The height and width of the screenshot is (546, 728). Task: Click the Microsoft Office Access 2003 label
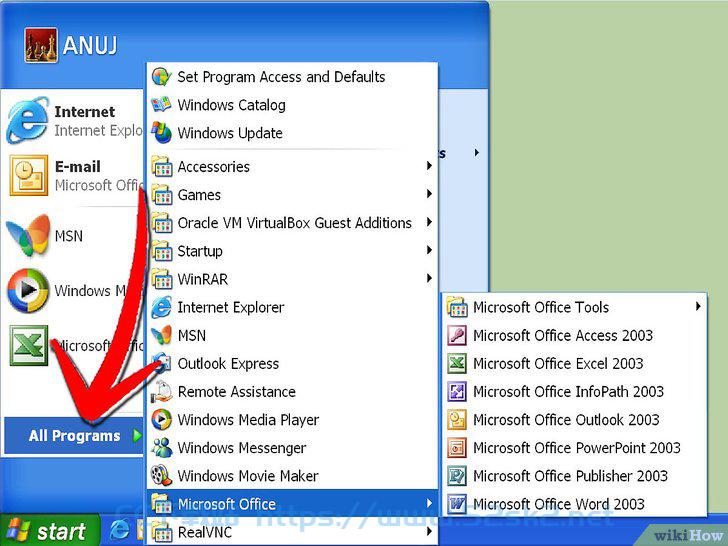click(563, 335)
